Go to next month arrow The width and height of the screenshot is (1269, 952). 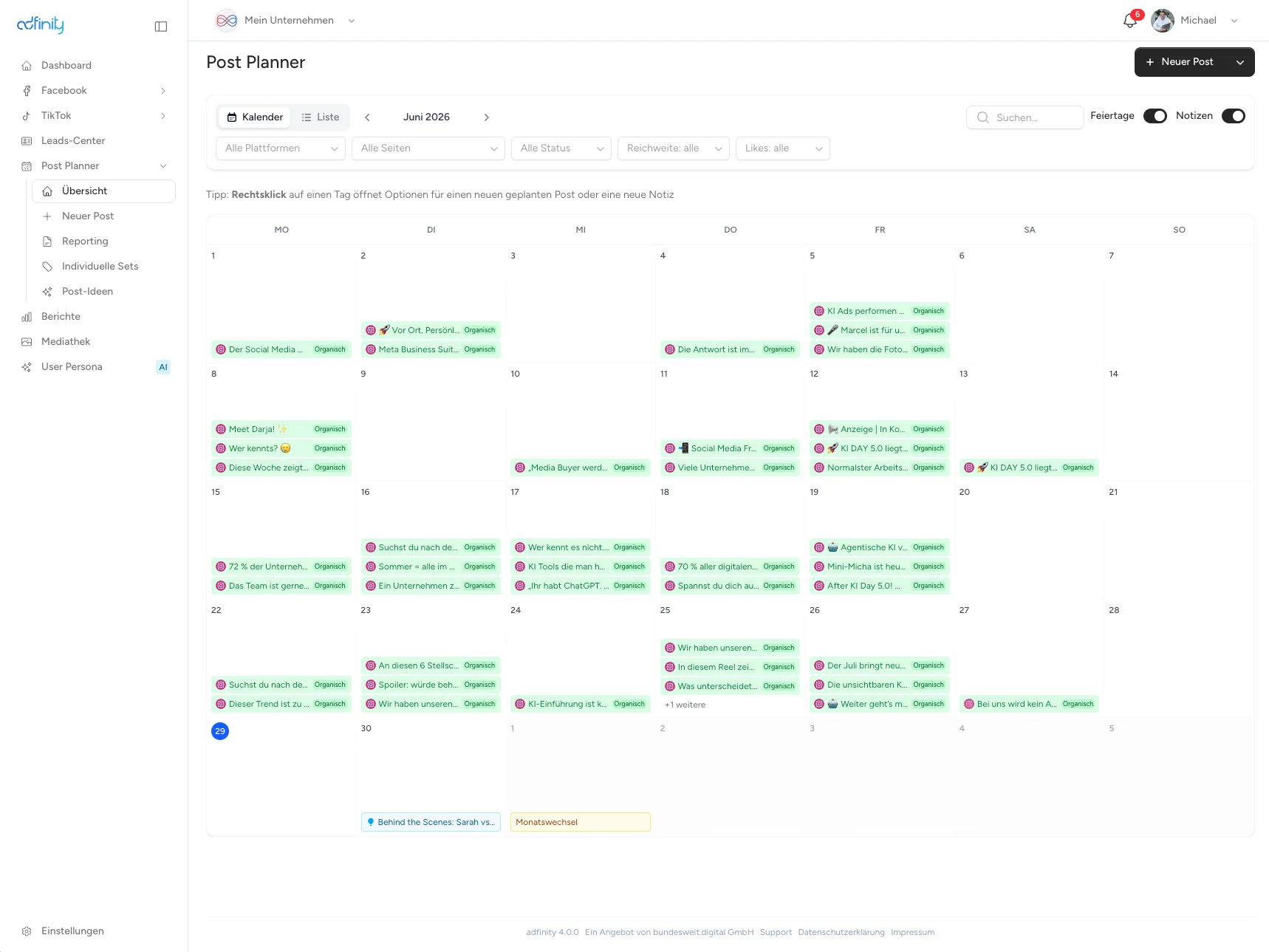pos(486,117)
